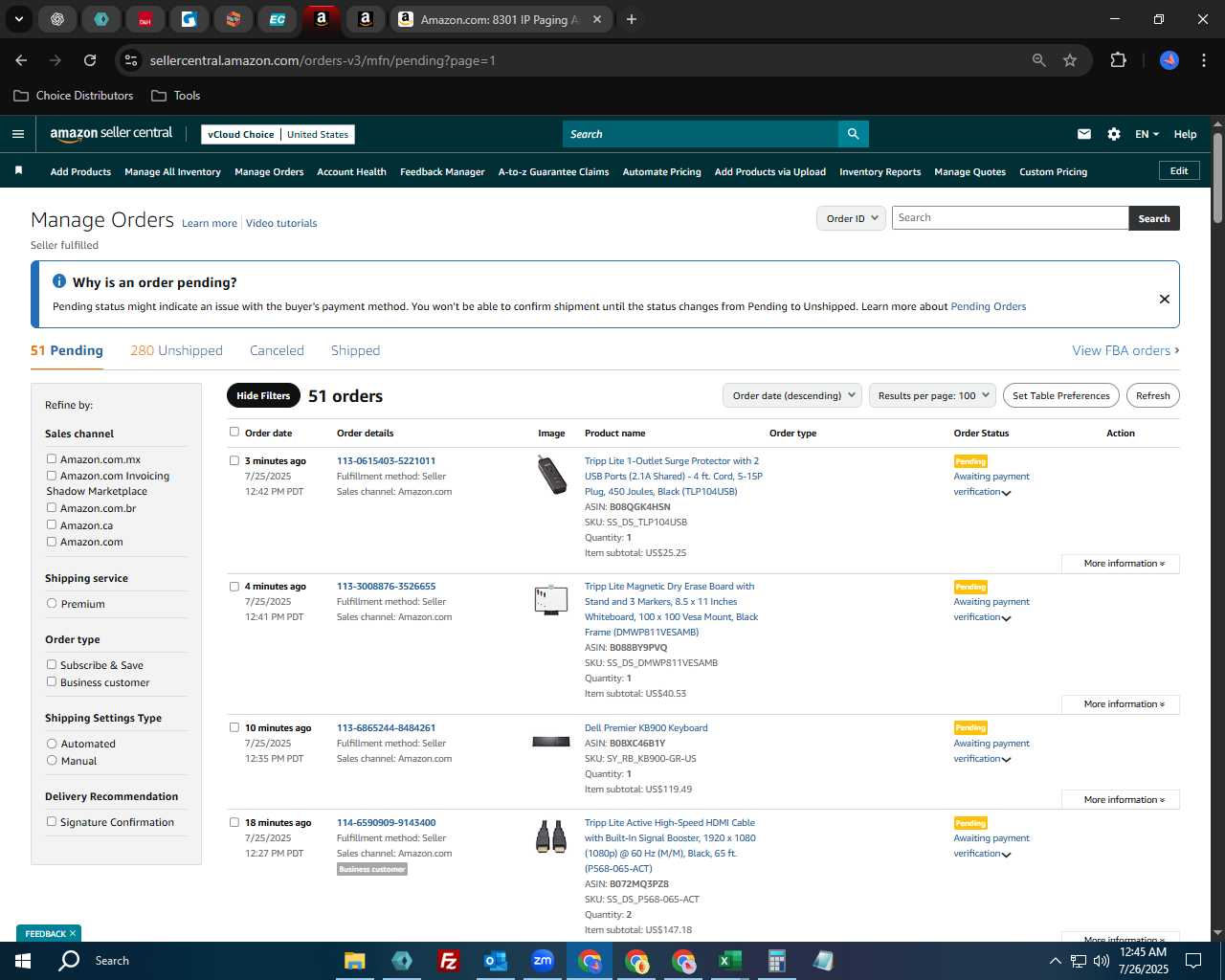Select Automated shipping settings type
The image size is (1225, 980).
52,744
